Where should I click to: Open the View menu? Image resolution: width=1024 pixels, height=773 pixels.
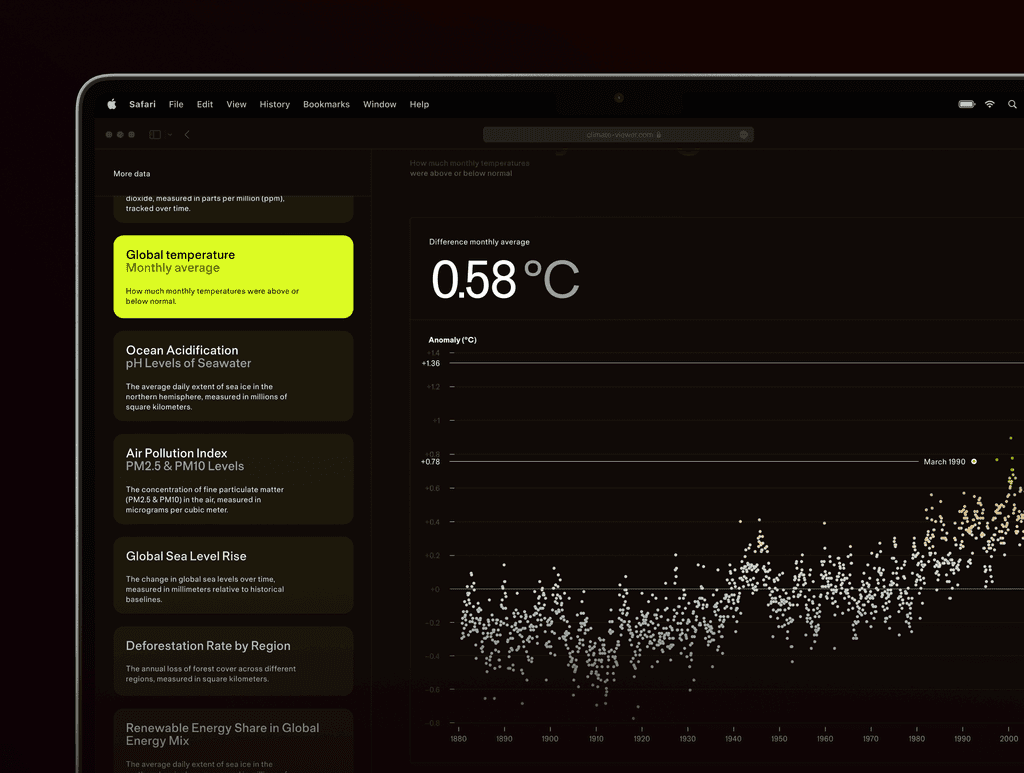(236, 104)
